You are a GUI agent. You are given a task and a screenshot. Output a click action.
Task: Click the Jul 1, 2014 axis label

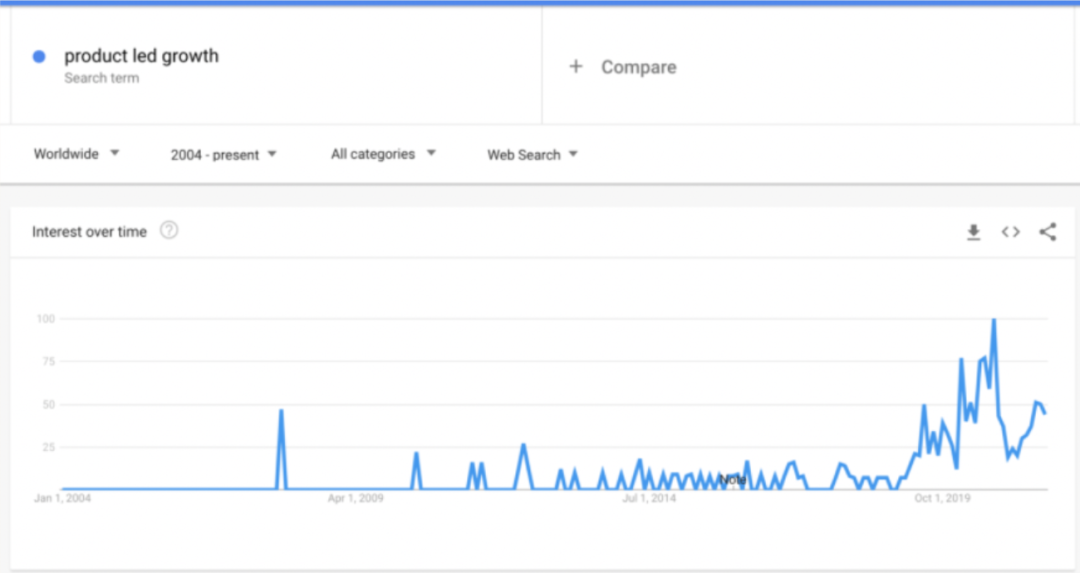click(x=649, y=498)
